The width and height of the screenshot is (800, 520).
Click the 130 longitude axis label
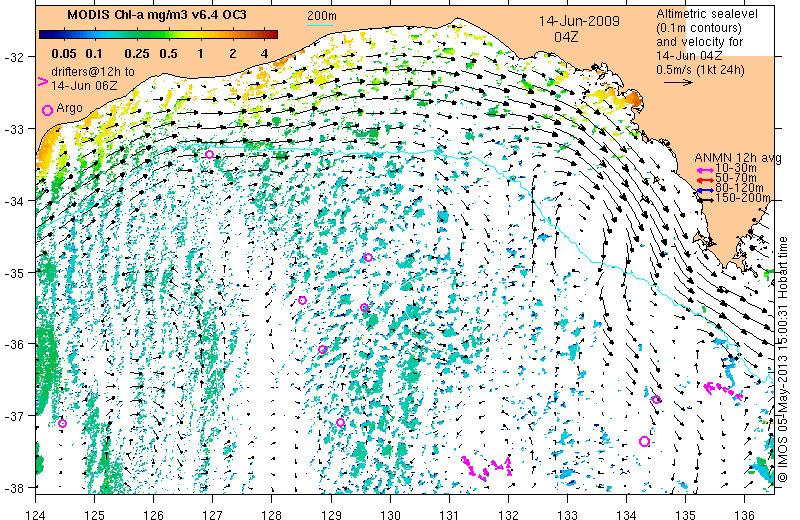point(390,514)
